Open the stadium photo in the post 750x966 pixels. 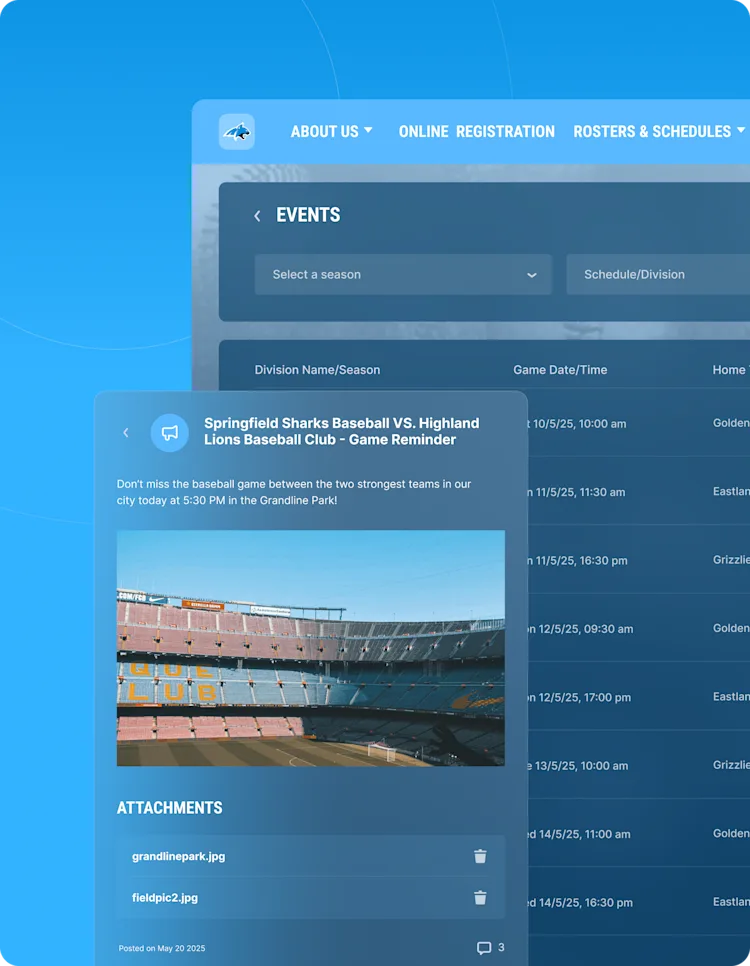[x=311, y=648]
